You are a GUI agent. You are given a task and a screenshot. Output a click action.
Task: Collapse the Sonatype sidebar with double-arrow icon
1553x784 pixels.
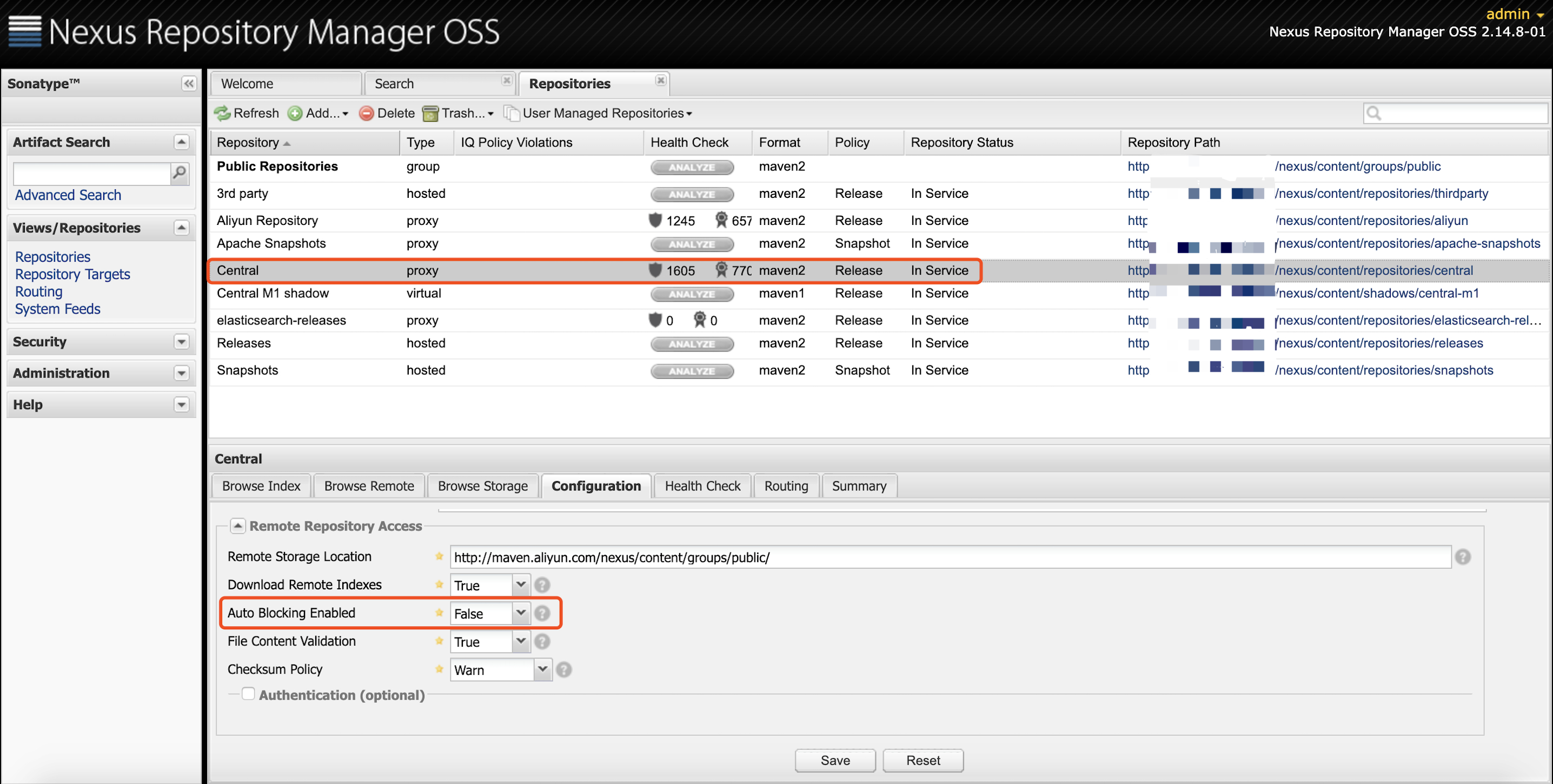click(189, 83)
